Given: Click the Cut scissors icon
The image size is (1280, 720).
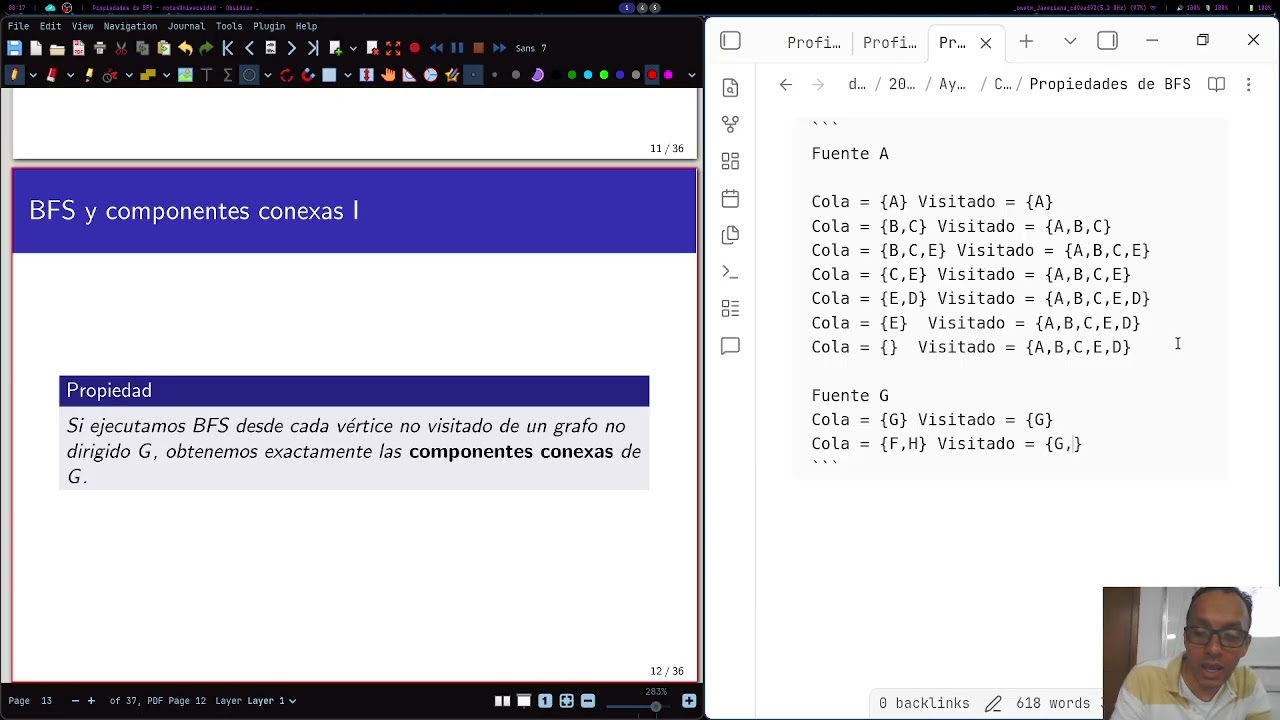Looking at the screenshot, I should [x=121, y=48].
